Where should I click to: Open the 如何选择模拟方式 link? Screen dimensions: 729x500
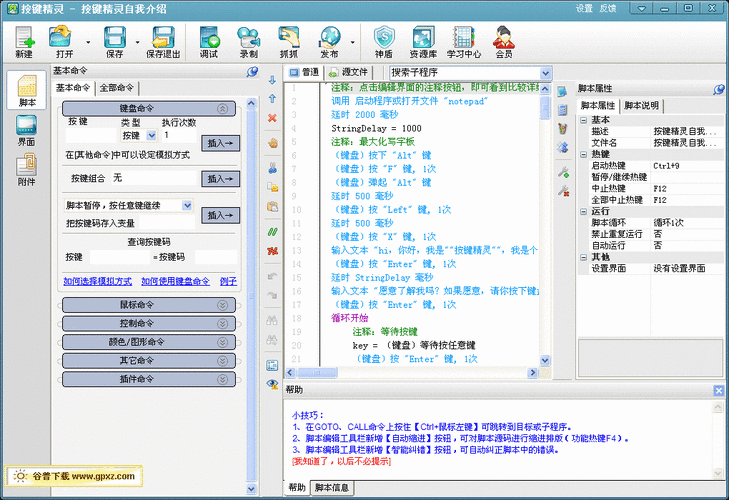coord(97,282)
